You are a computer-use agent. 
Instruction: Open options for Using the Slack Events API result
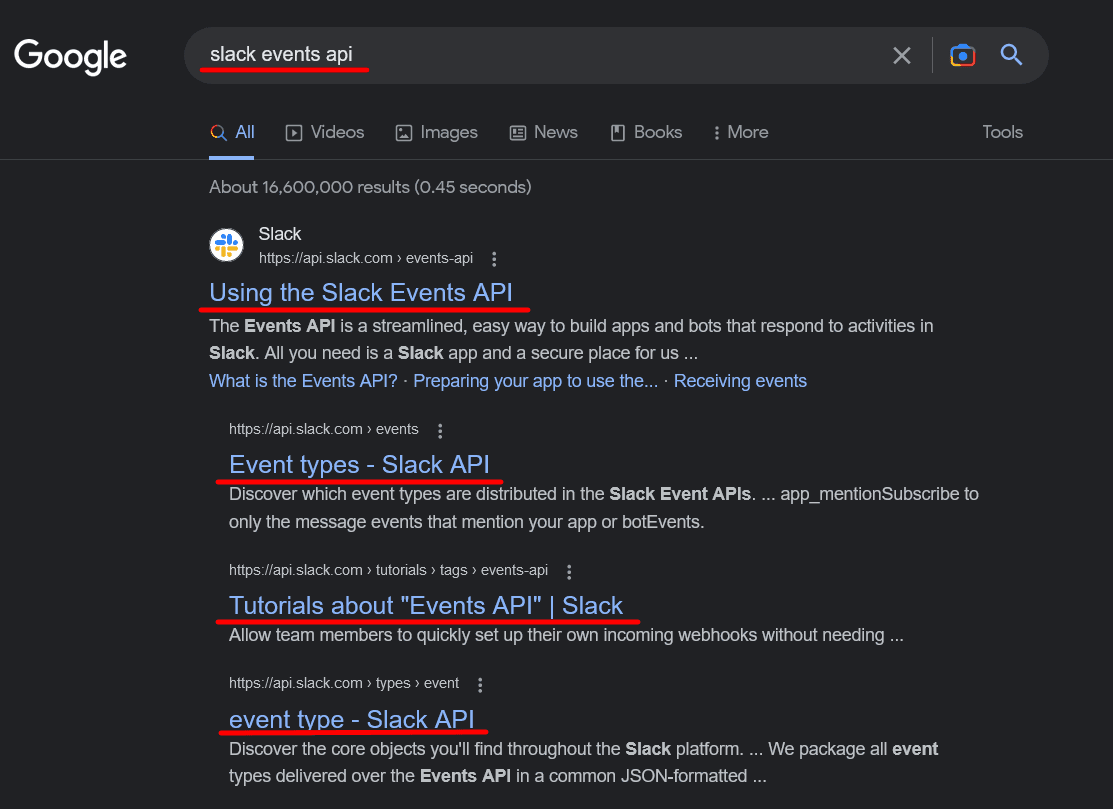[494, 258]
